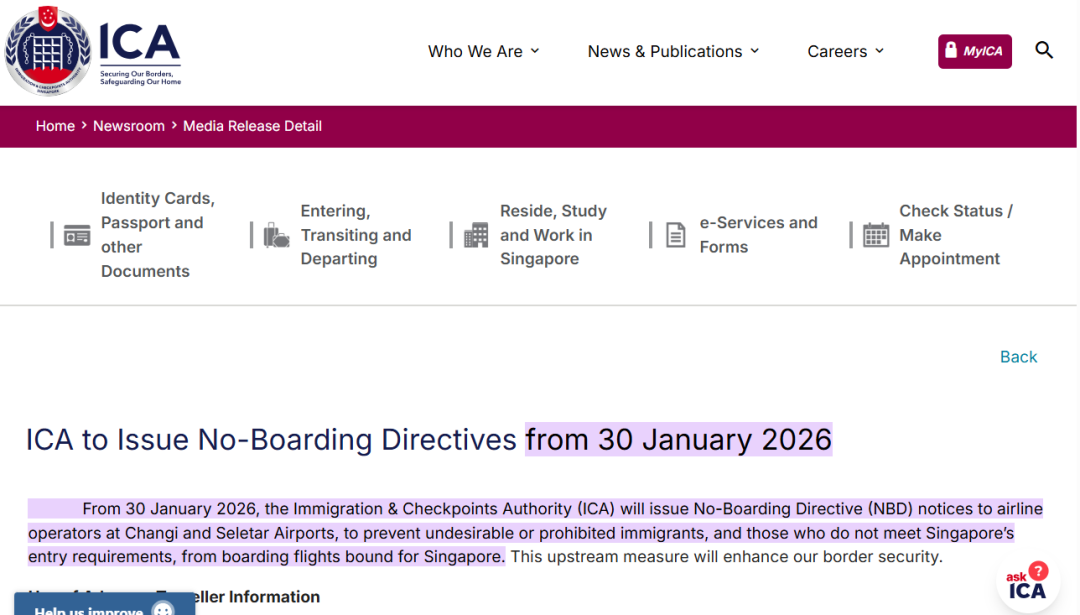
Task: Select the calendar icon for appointments
Action: pyautogui.click(x=876, y=236)
